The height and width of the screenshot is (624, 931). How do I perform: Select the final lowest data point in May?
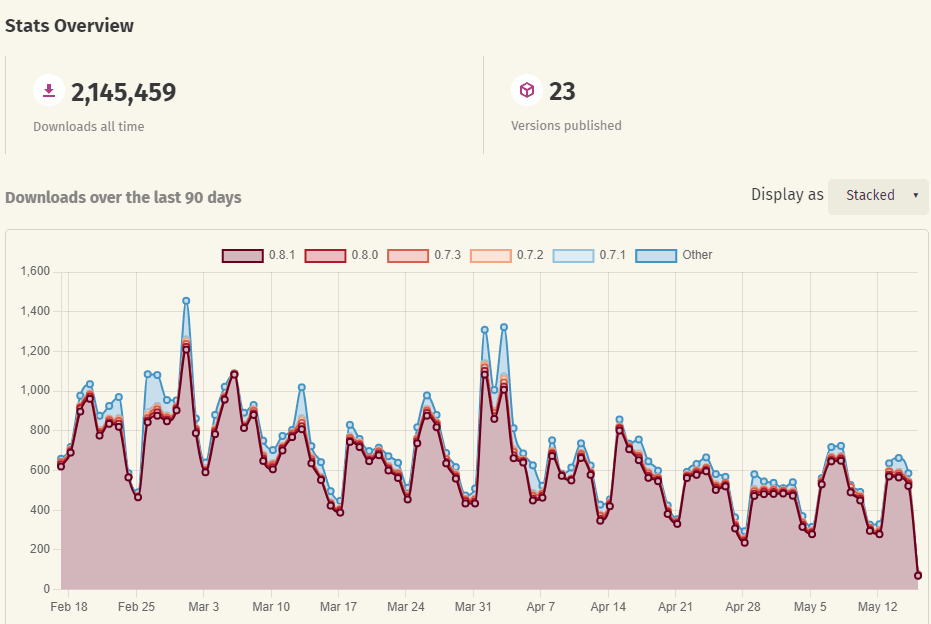[x=918, y=575]
